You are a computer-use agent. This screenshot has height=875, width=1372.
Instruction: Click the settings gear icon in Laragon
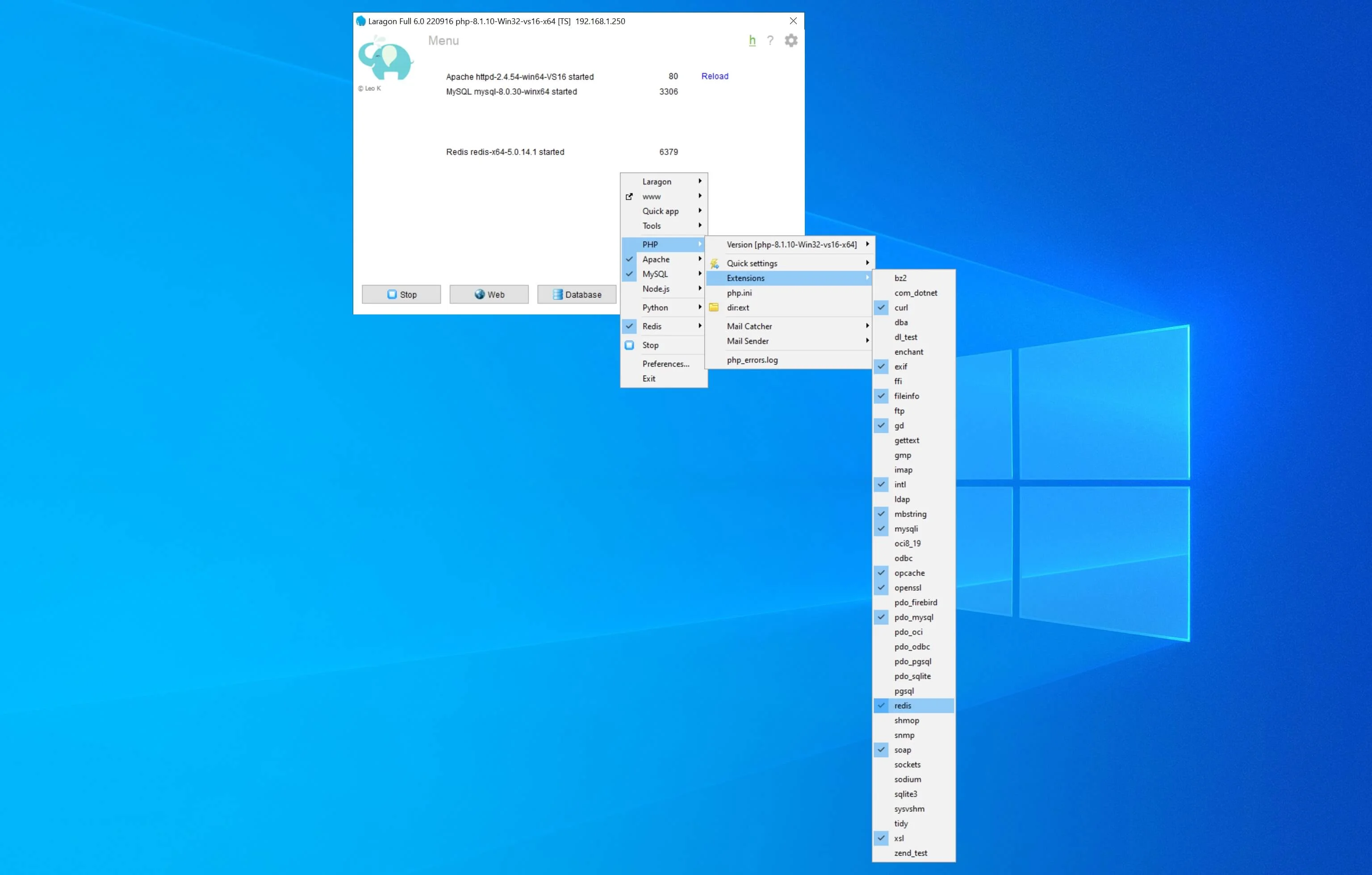[791, 41]
